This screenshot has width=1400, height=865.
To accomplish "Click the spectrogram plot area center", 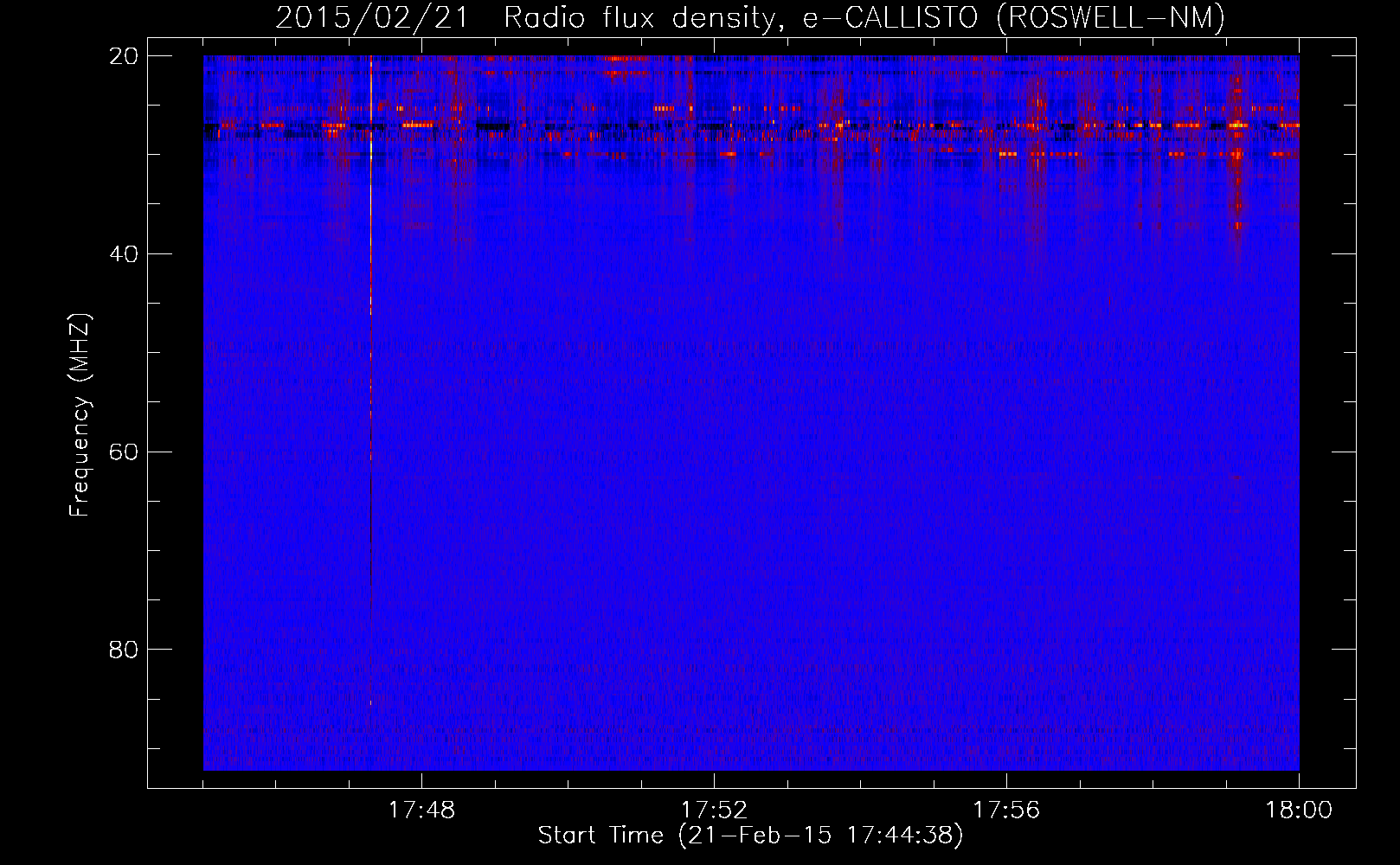I will [x=751, y=413].
